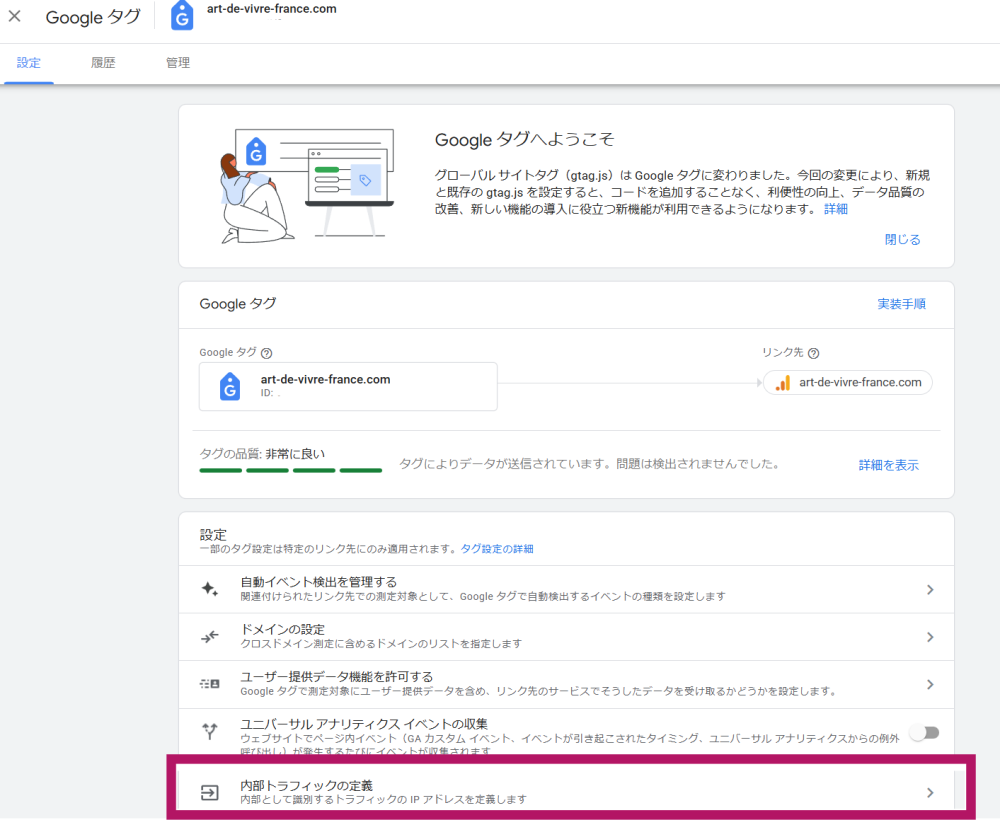Expand ドメインの設定 with its chevron
1000x820 pixels.
pos(930,637)
